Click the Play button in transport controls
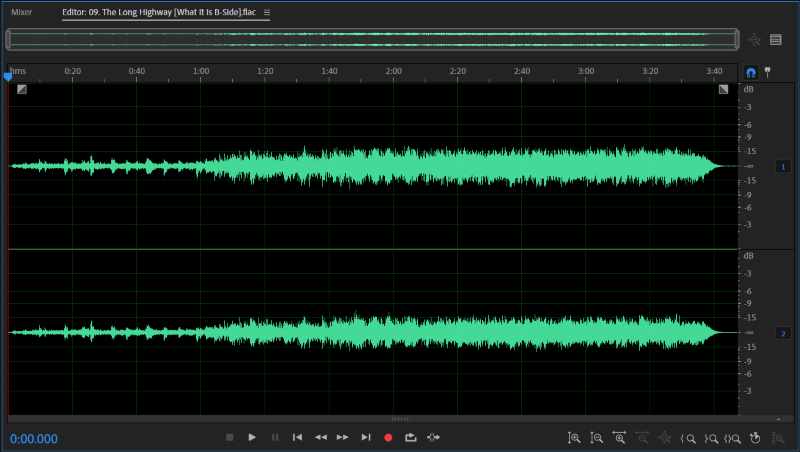 (x=252, y=437)
